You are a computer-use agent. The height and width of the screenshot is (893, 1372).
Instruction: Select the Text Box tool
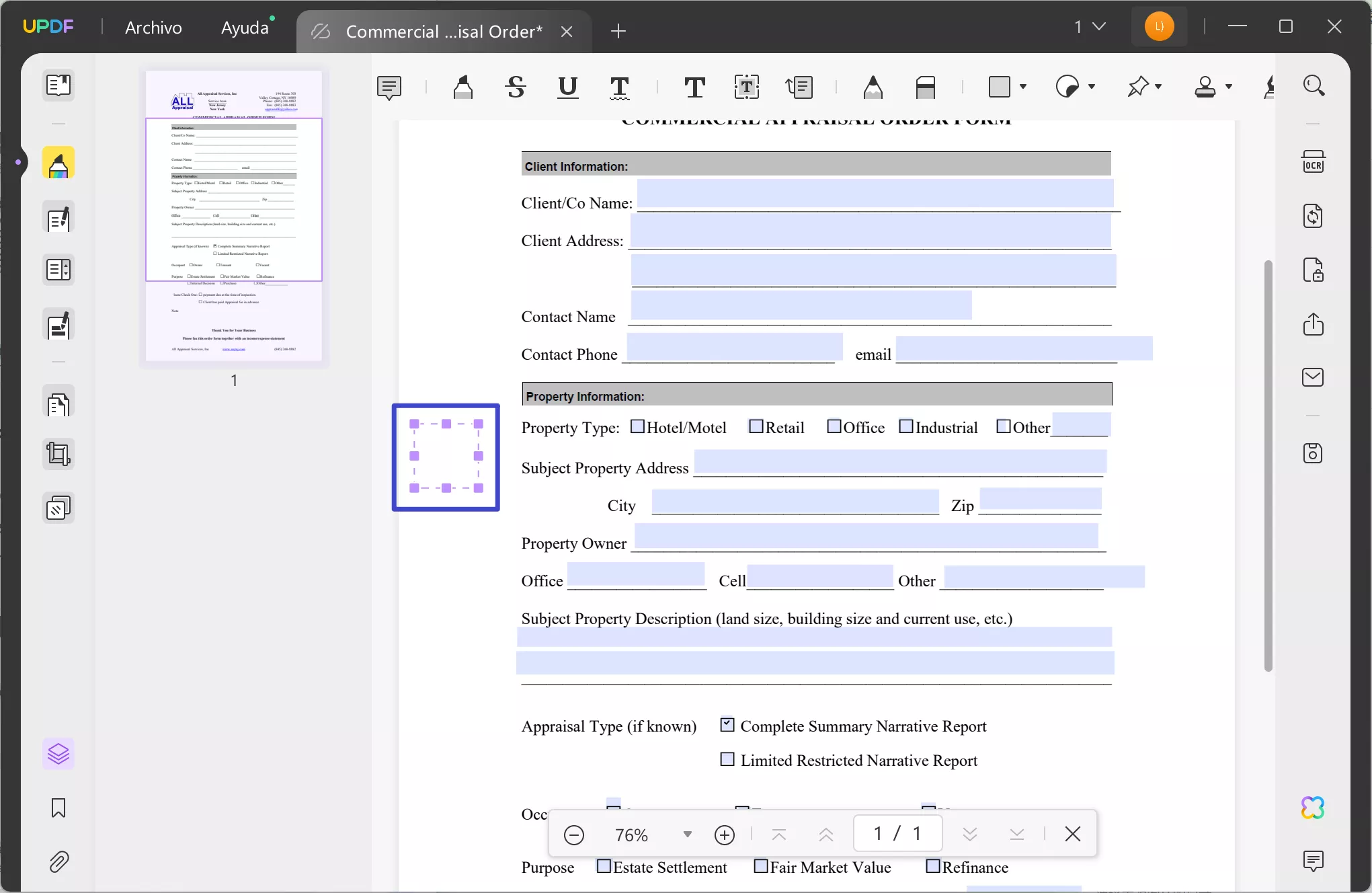(x=747, y=87)
